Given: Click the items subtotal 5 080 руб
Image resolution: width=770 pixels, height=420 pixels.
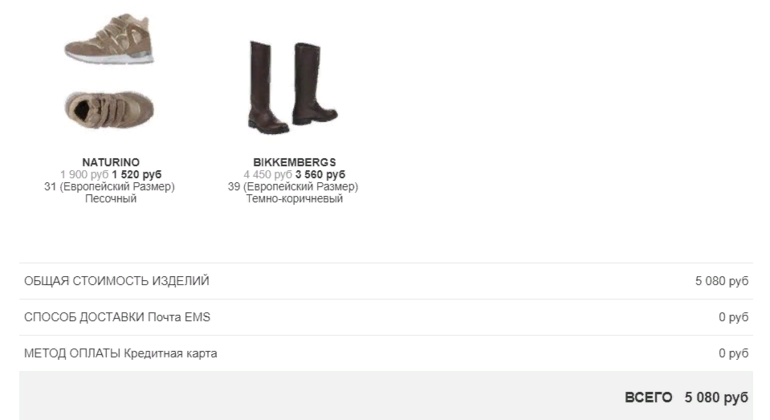Looking at the screenshot, I should tap(721, 281).
